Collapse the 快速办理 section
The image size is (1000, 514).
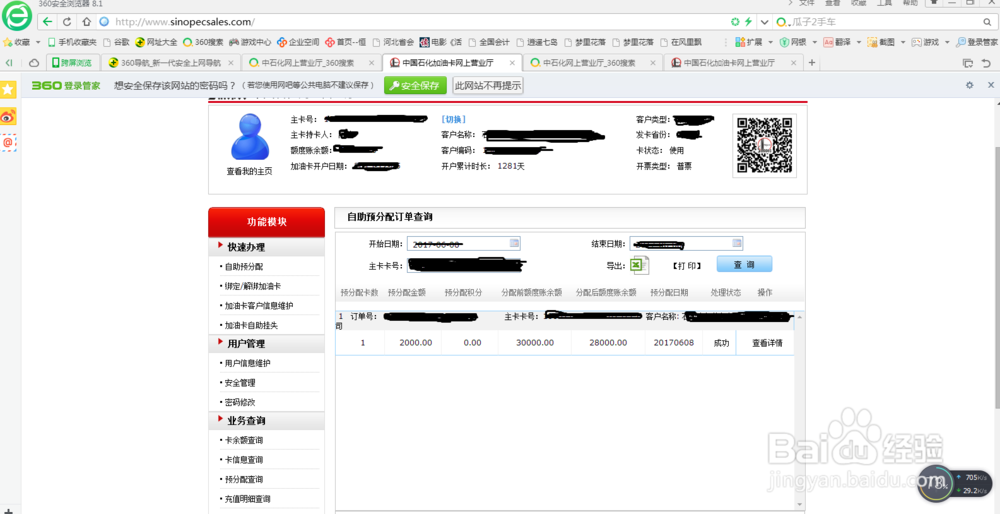pos(266,247)
